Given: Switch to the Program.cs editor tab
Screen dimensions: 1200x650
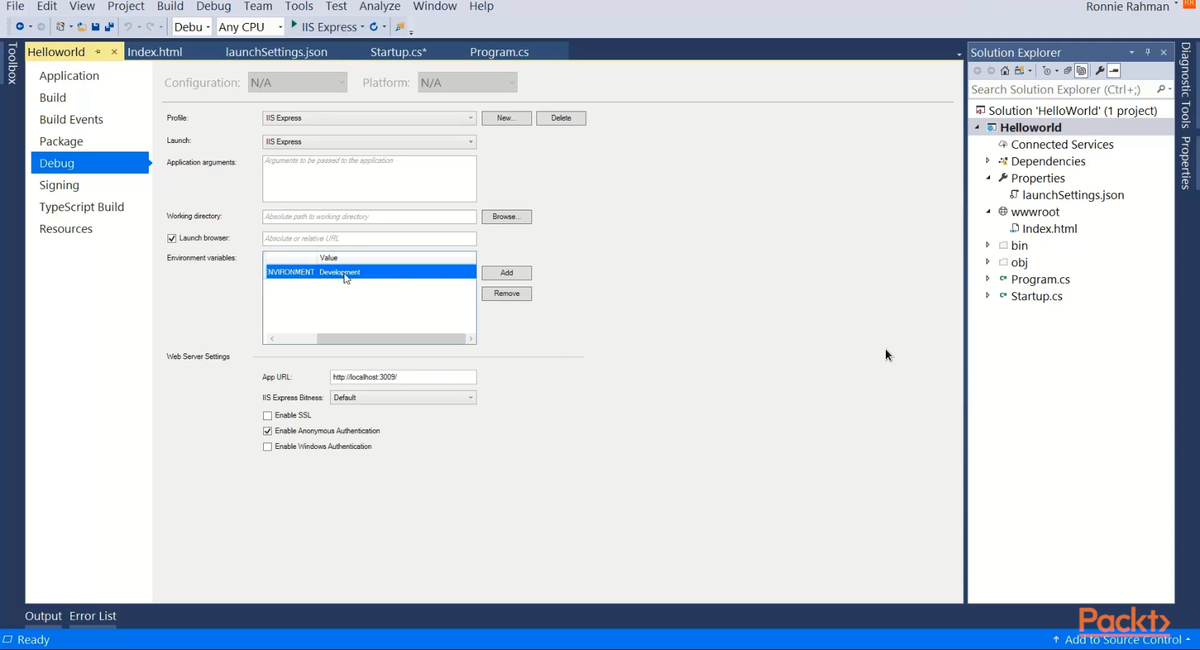Looking at the screenshot, I should point(499,52).
